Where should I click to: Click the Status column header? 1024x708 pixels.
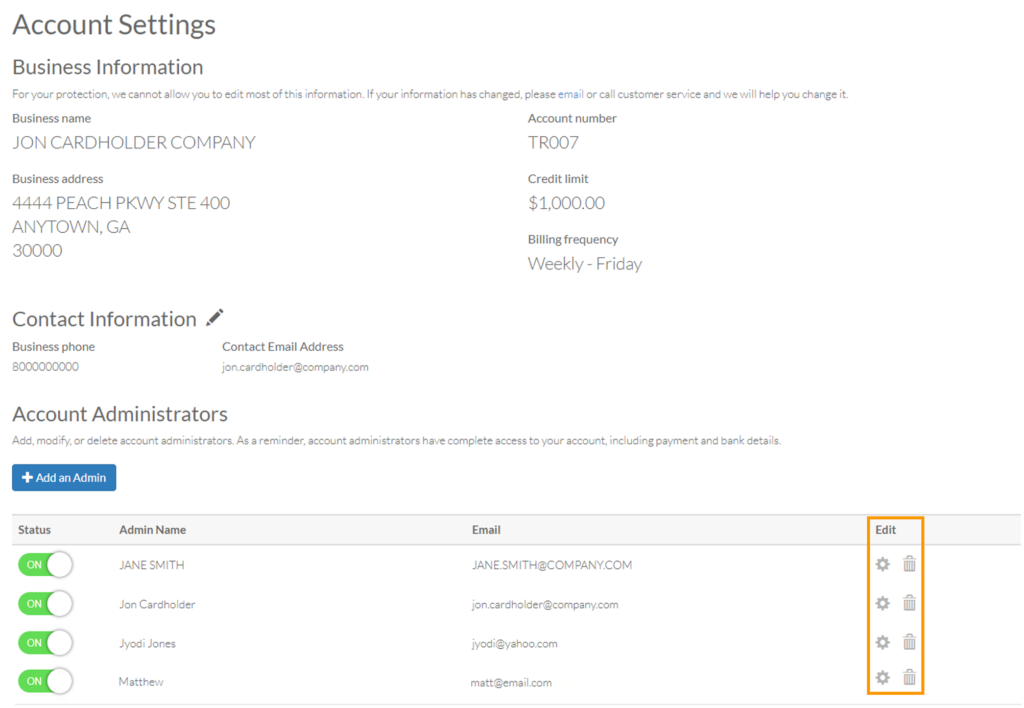point(34,530)
